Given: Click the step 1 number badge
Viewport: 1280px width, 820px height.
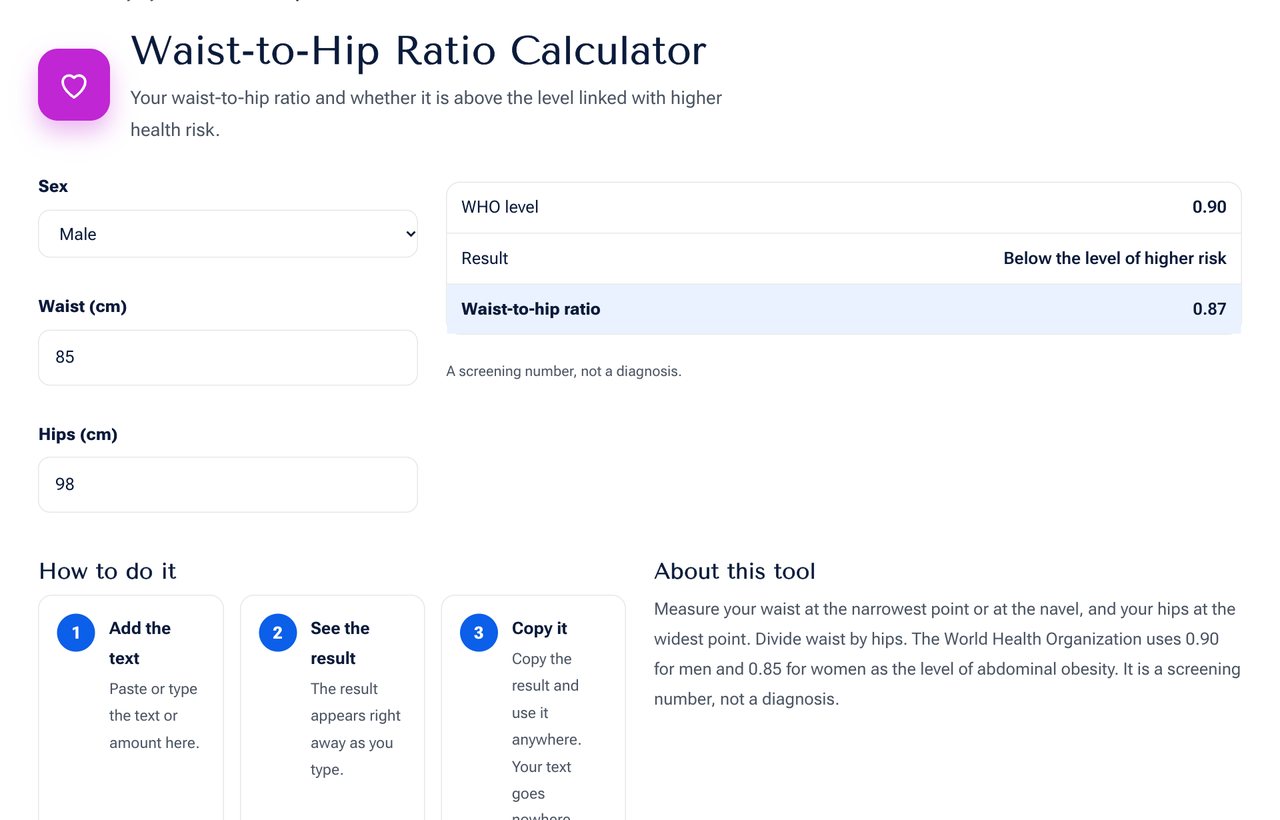Looking at the screenshot, I should 76,632.
